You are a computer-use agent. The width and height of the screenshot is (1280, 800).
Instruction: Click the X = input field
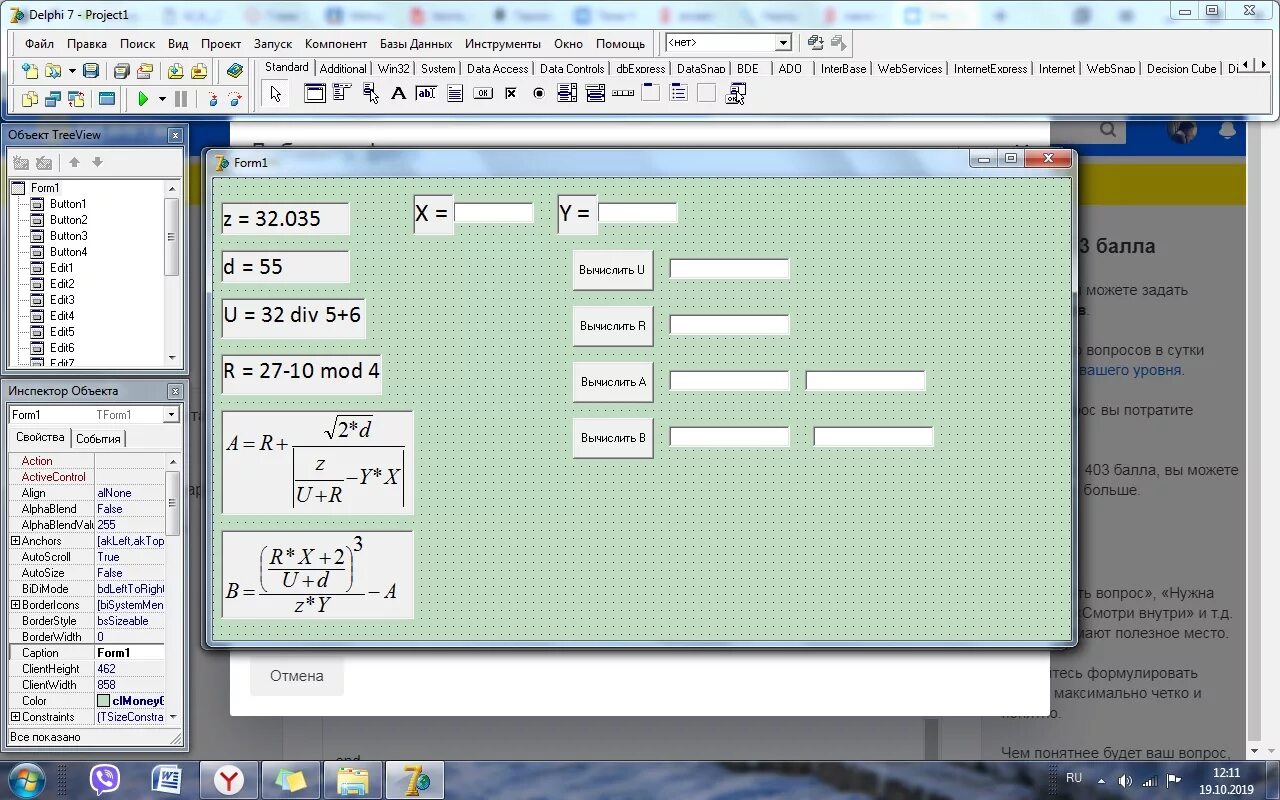(494, 213)
